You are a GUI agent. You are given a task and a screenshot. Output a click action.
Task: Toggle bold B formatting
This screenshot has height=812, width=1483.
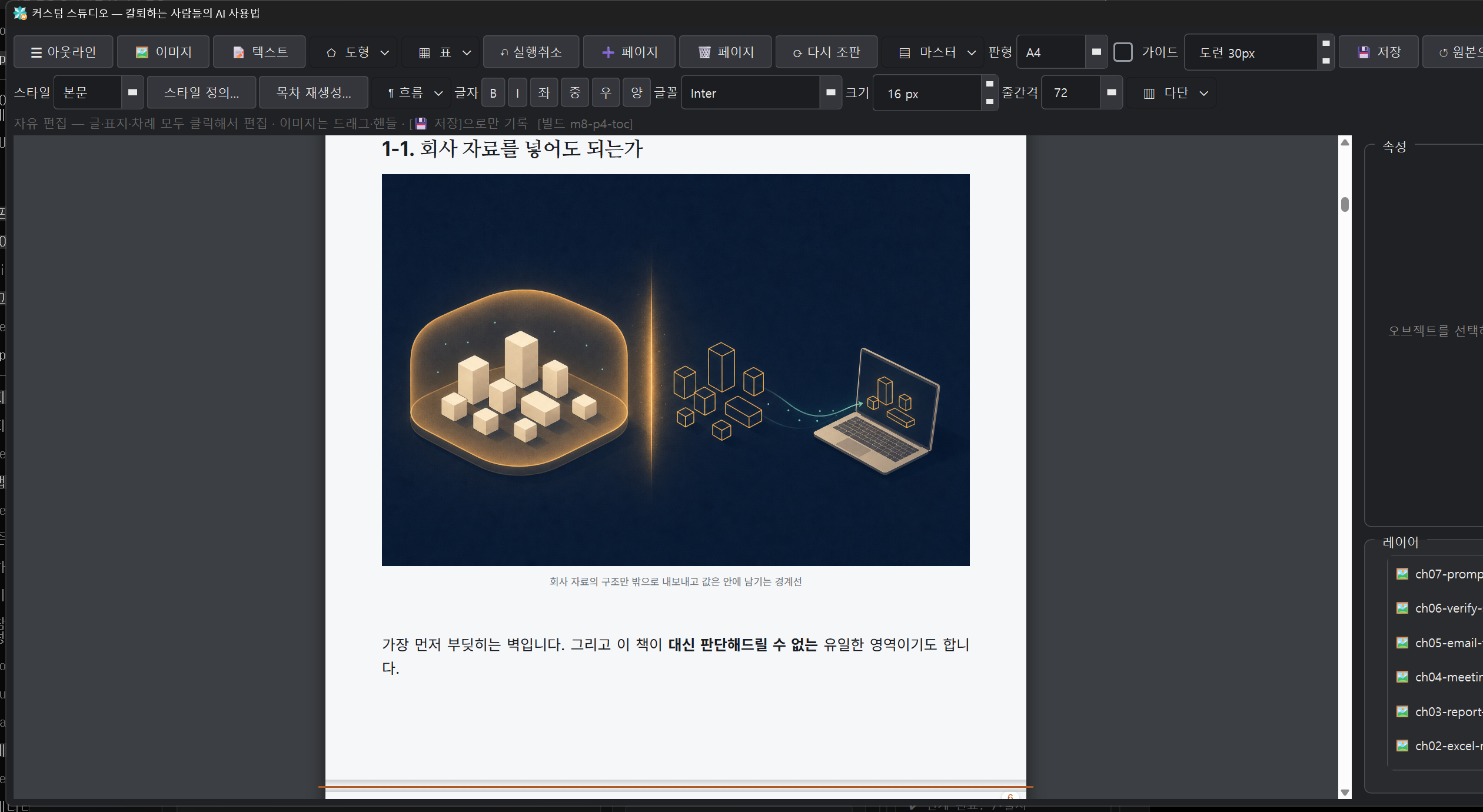pyautogui.click(x=493, y=93)
